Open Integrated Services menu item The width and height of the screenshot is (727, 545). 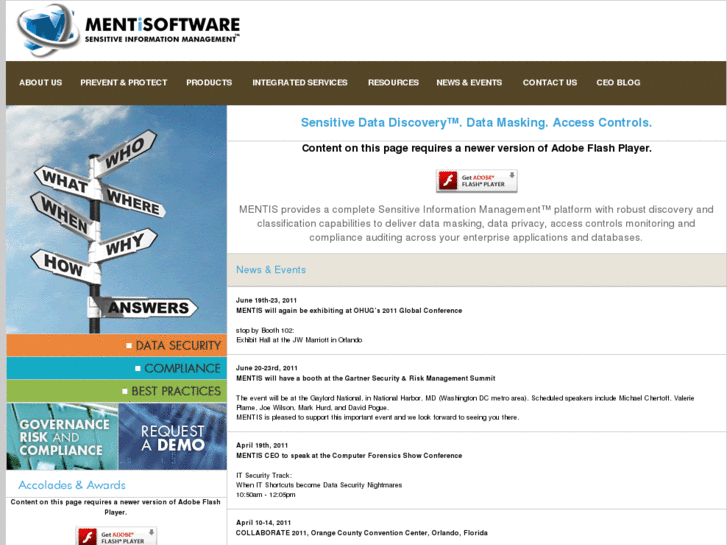tap(300, 83)
